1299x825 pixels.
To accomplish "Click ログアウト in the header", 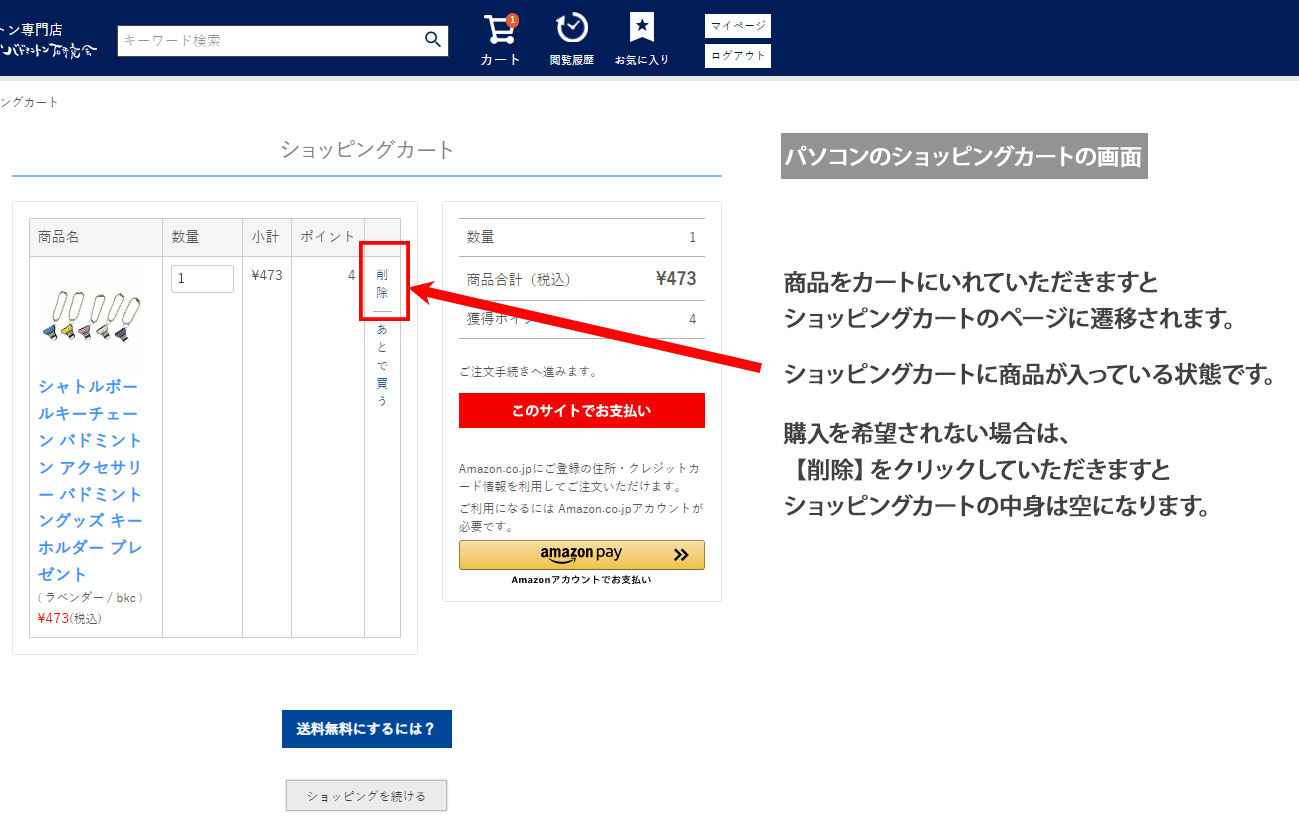I will [738, 56].
